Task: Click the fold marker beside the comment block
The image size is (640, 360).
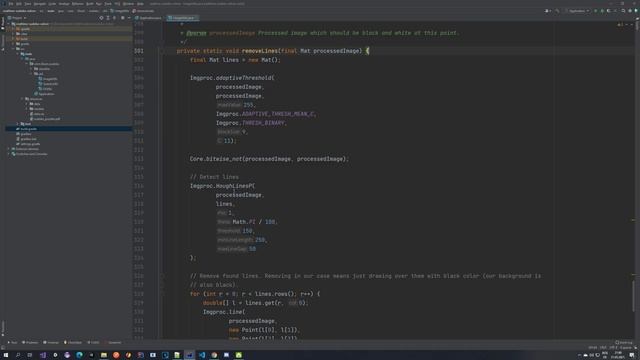Action: (163, 42)
